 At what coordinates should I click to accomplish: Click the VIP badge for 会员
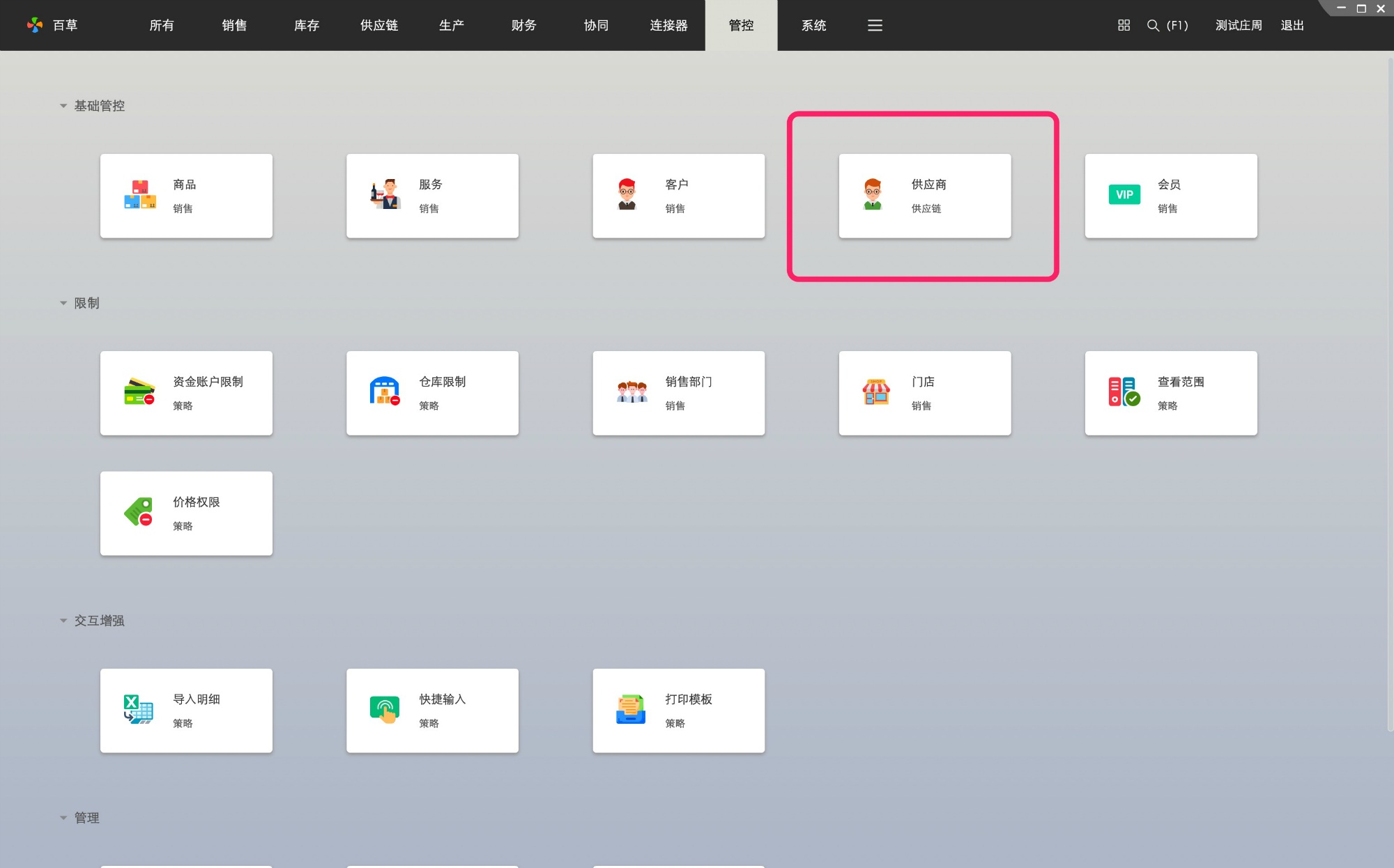coord(1124,195)
